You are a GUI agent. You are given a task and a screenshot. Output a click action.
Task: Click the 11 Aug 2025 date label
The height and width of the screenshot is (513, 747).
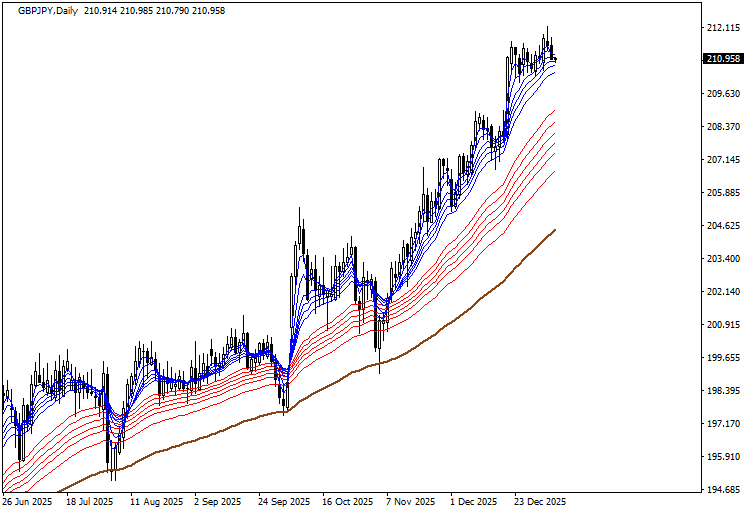pyautogui.click(x=156, y=502)
